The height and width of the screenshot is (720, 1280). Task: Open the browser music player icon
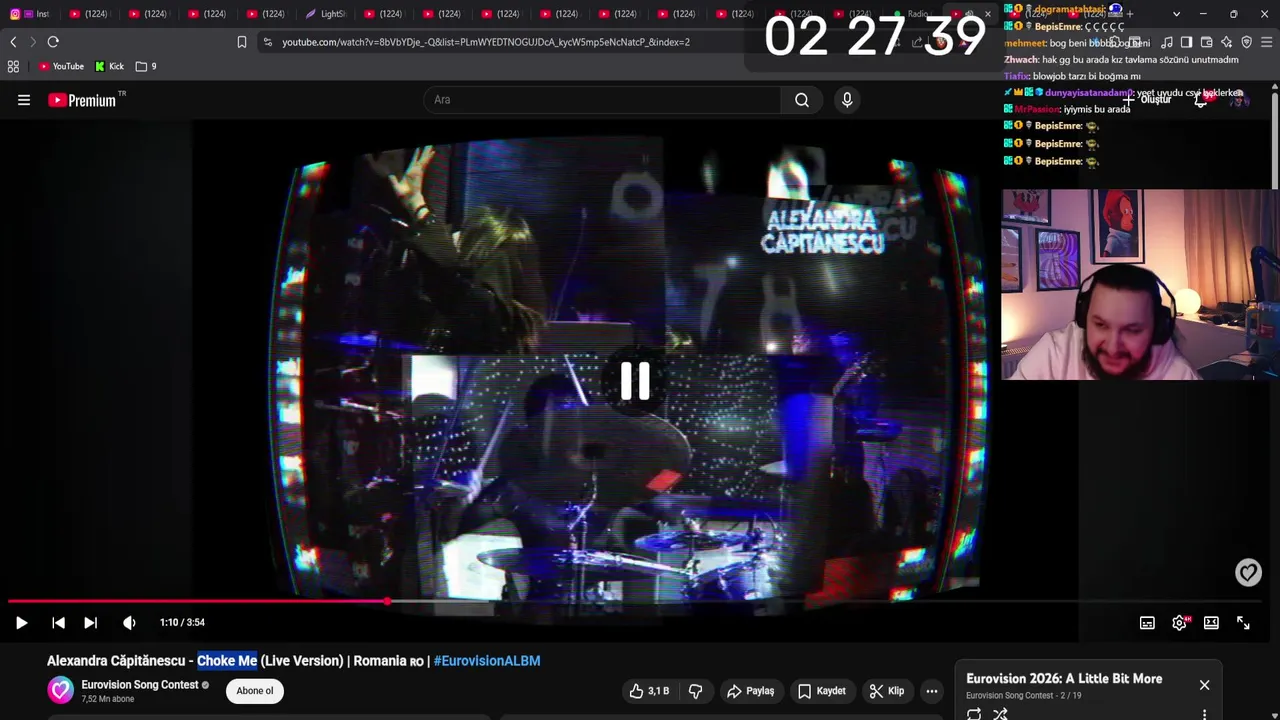1167,42
